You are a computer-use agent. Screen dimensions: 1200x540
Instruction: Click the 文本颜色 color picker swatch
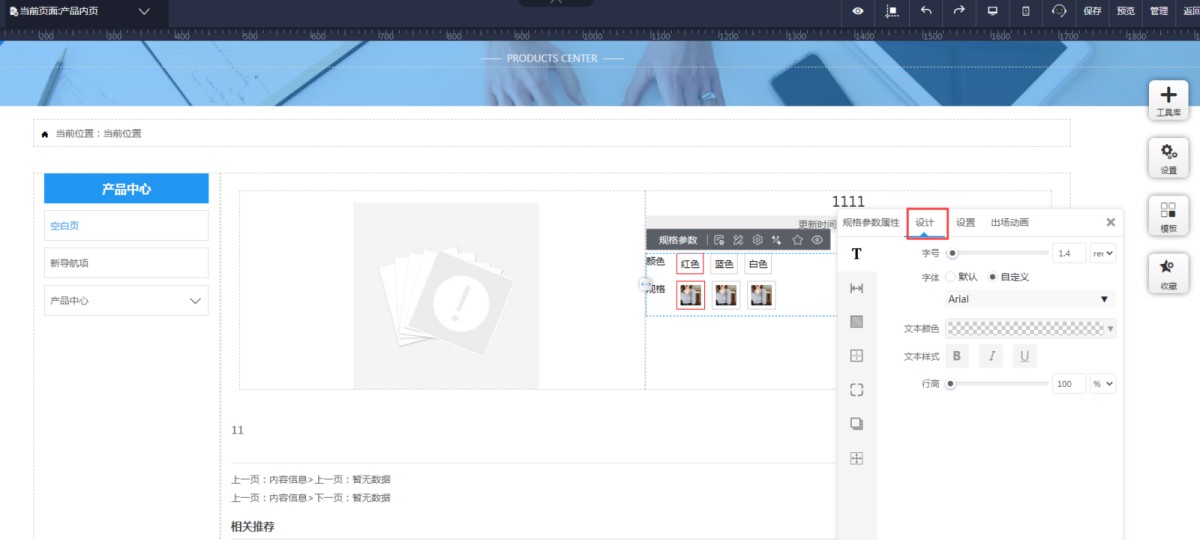pos(1030,328)
